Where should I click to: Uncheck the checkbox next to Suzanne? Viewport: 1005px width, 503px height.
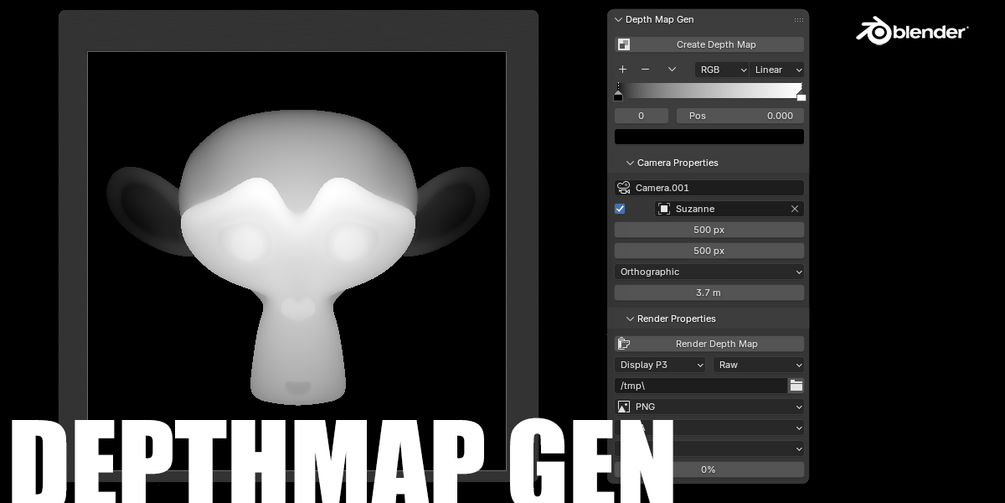coord(620,209)
